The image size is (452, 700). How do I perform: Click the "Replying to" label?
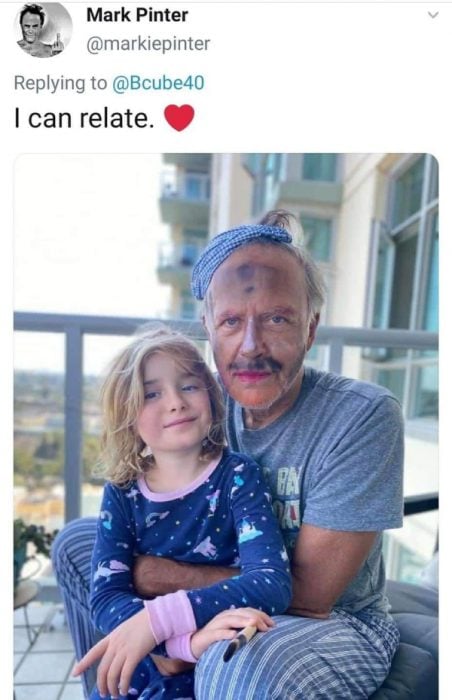pos(61,83)
